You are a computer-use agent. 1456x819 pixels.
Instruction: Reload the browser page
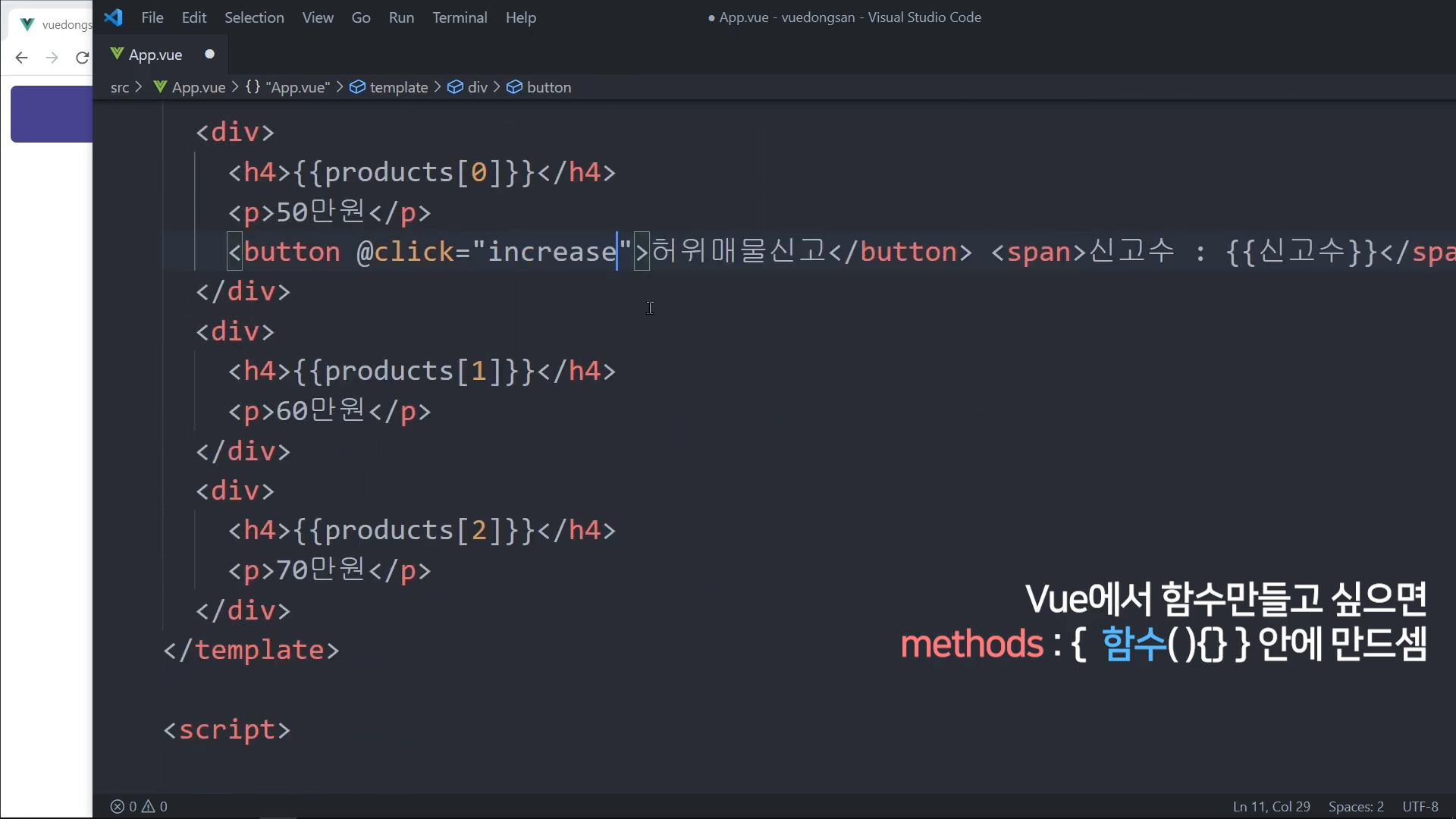coord(82,58)
